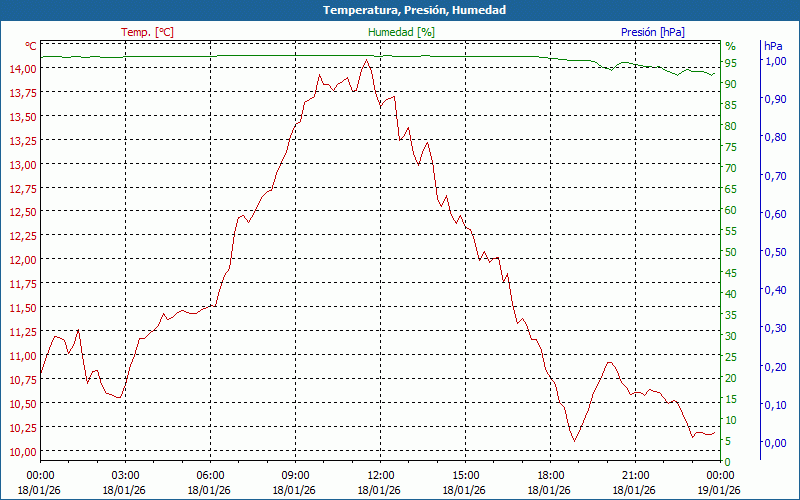The image size is (800, 500).
Task: Click the '14,00' temperature axis value
Action: coord(23,68)
